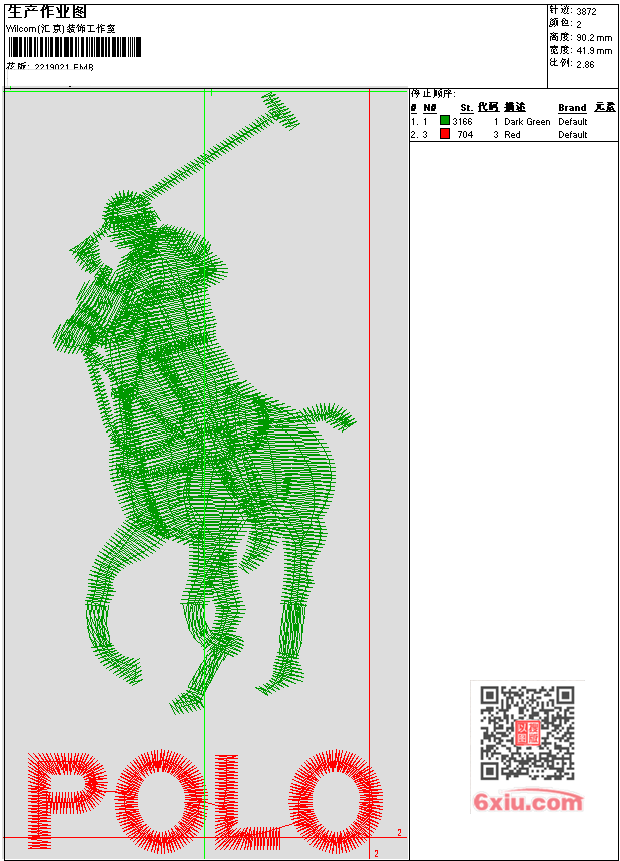Screen dimensions: 620x861
Task: Click the height value 90.2 mm
Action: pyautogui.click(x=594, y=37)
